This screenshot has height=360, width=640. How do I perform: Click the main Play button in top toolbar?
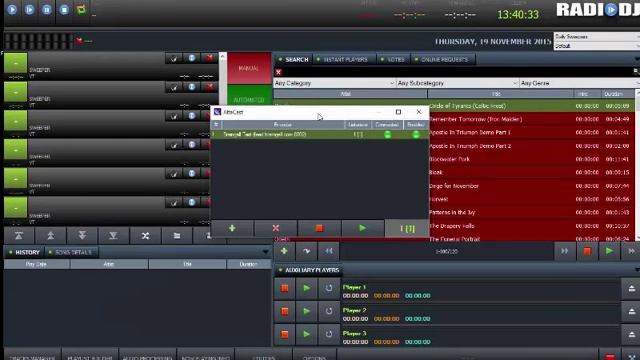coord(12,9)
